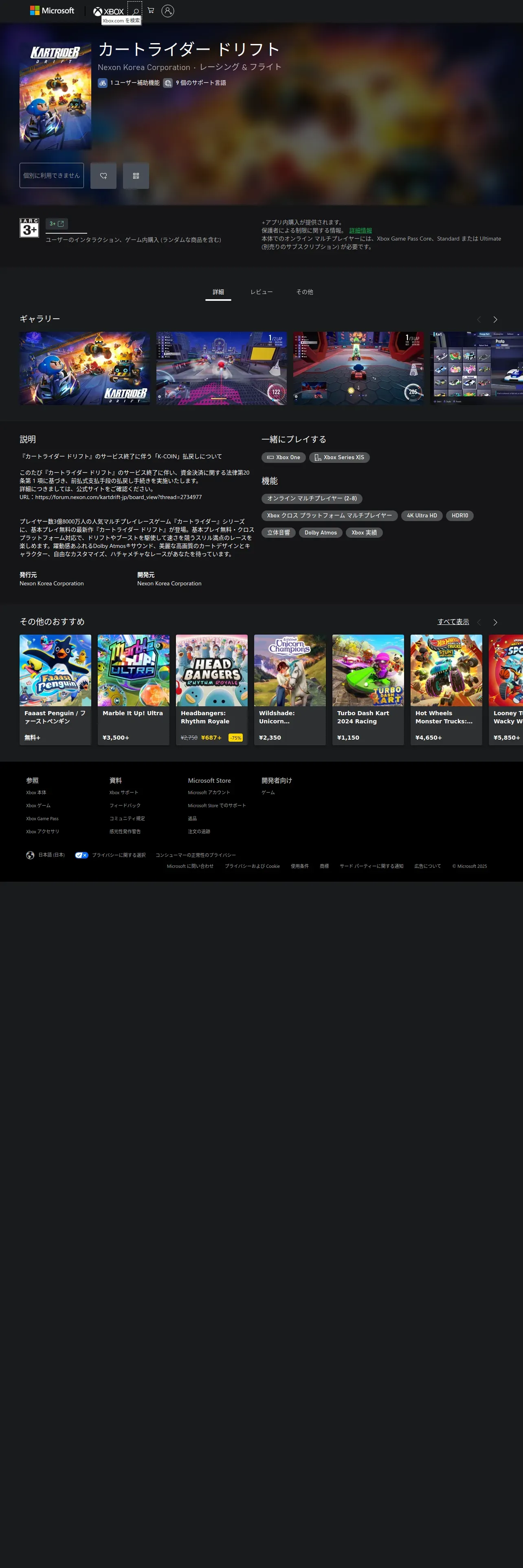Go to the Xbox home logo
Screen dimensions: 523x1568
[108, 11]
